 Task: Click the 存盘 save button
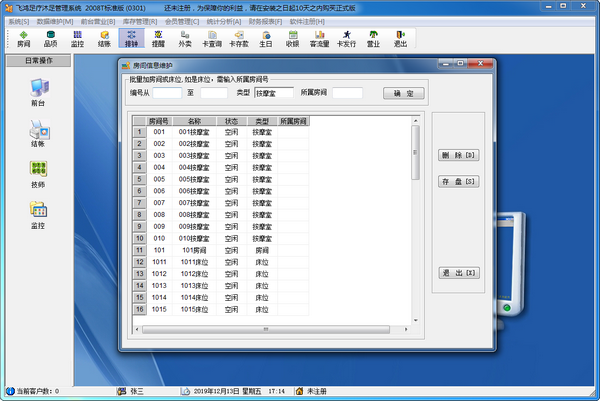(459, 182)
